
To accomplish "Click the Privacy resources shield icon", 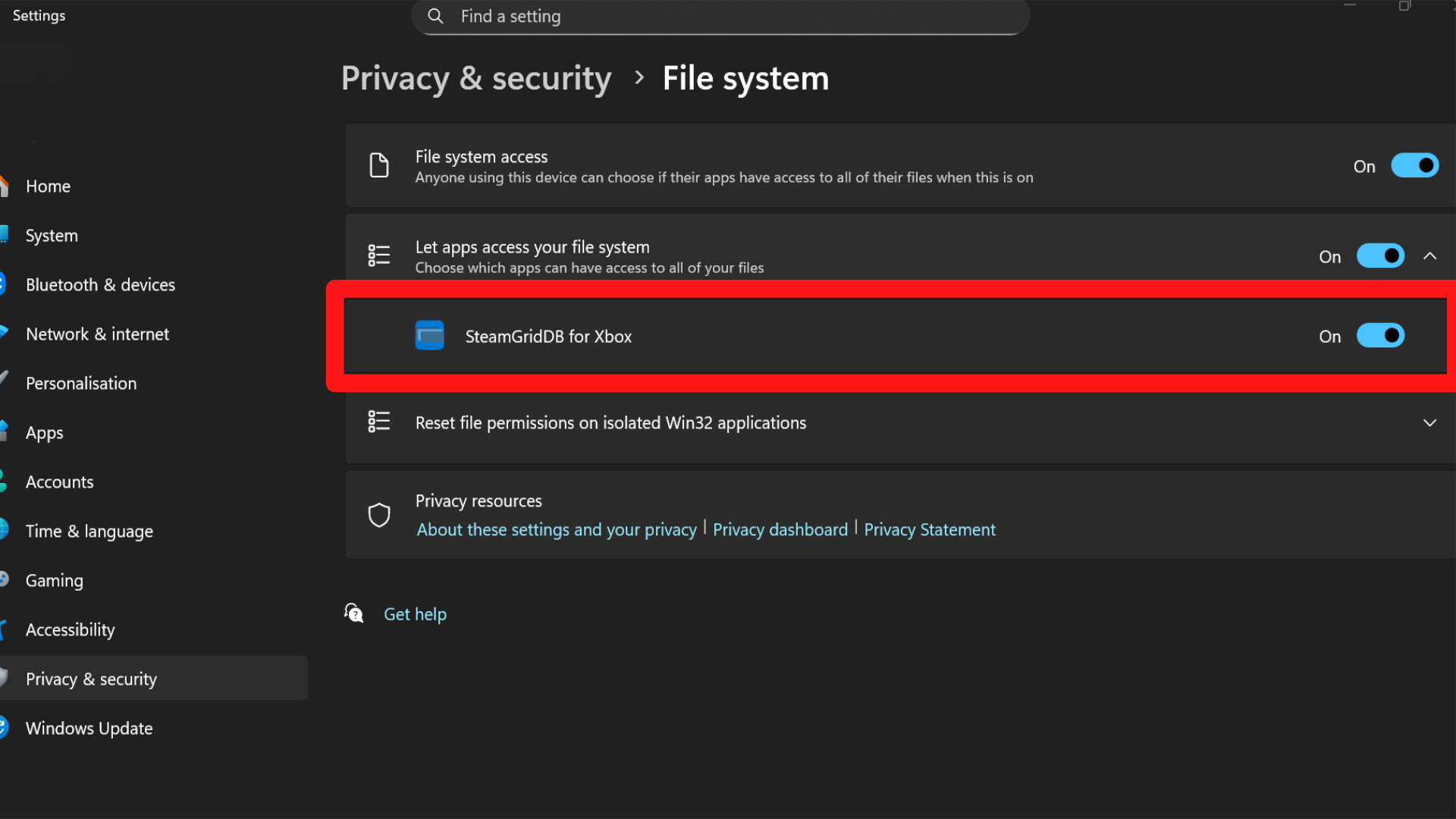I will [x=379, y=514].
